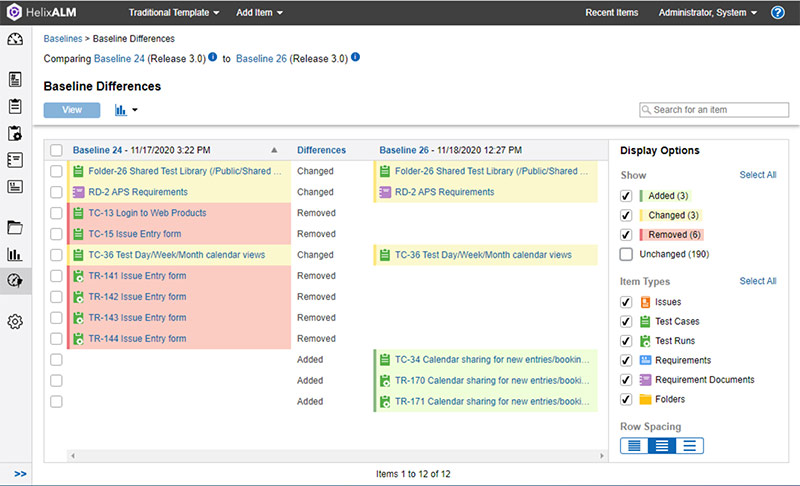800x486 pixels.
Task: Click the Help question mark icon
Action: [x=778, y=13]
